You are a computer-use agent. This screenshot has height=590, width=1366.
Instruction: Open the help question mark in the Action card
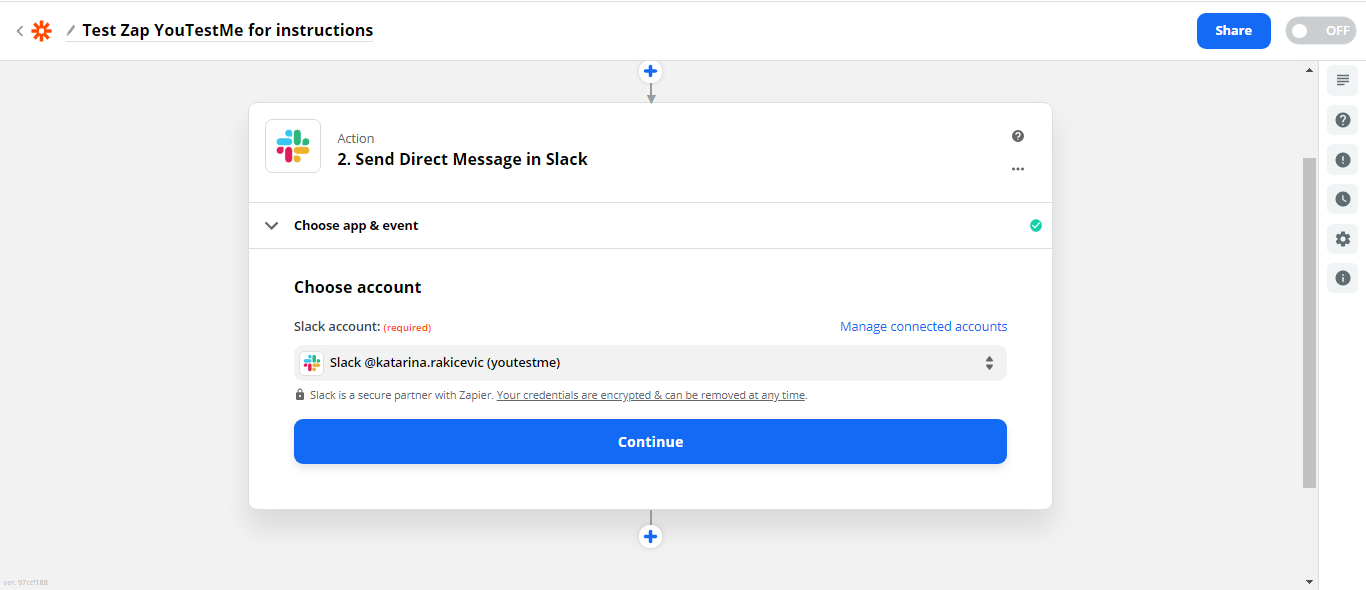1017,136
